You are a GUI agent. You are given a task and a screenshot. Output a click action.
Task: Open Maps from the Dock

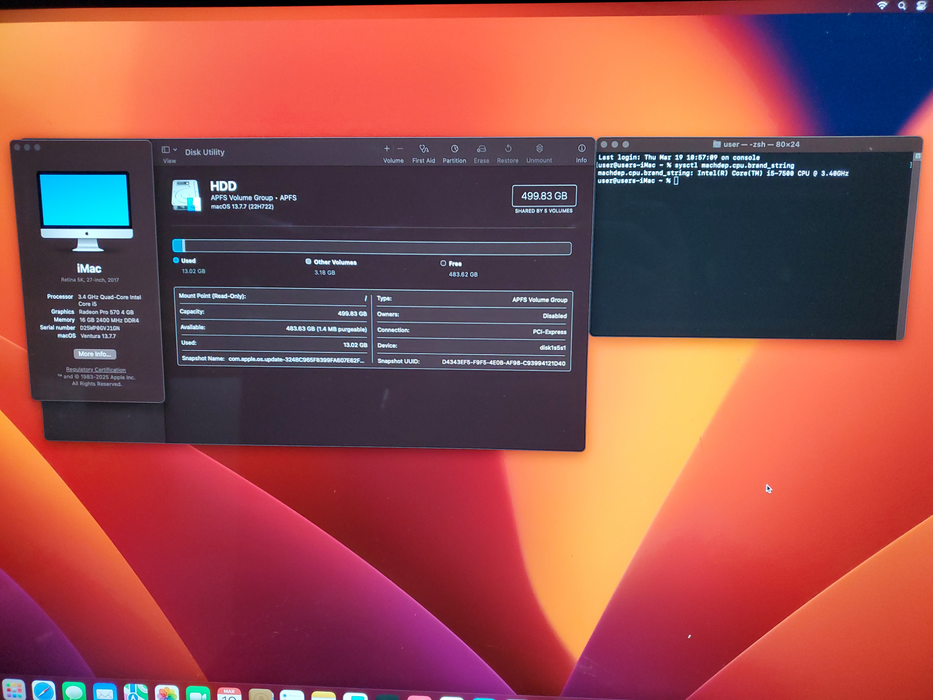(x=136, y=692)
